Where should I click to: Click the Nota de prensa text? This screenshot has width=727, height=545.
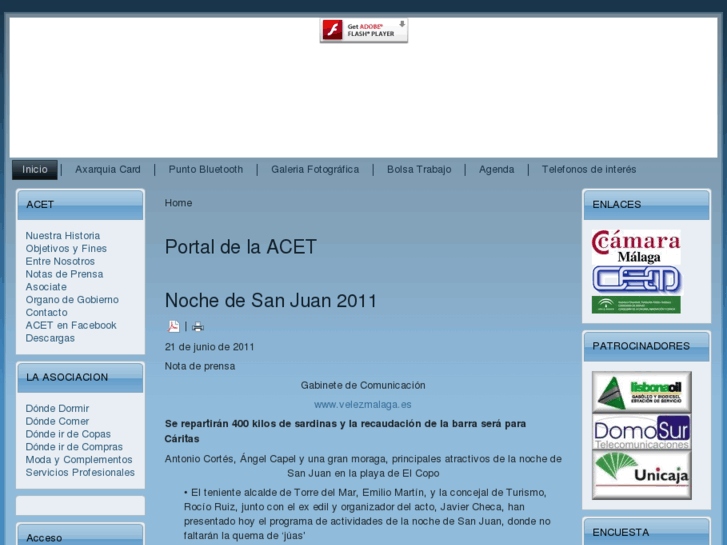click(200, 366)
